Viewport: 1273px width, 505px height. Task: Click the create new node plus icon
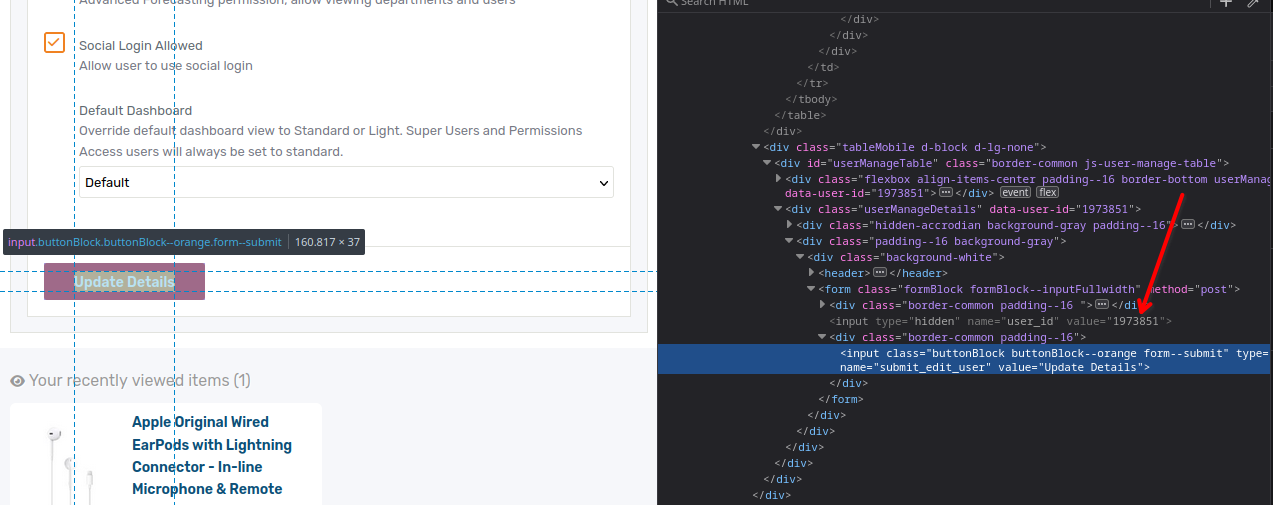1226,3
